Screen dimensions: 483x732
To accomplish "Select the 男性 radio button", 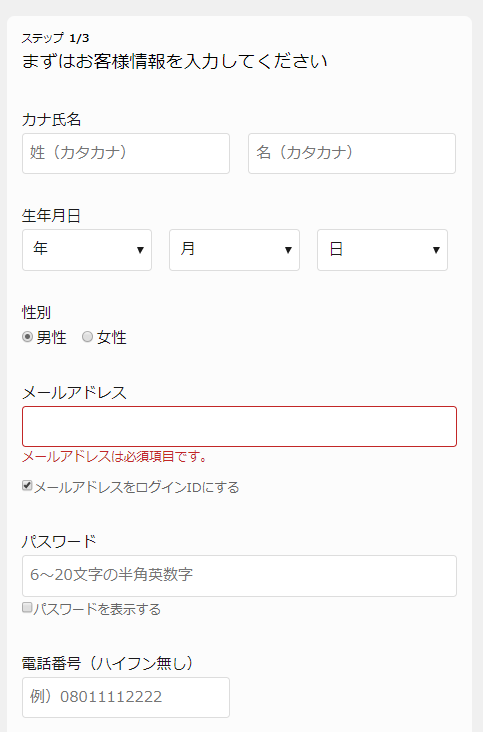I will [x=28, y=337].
